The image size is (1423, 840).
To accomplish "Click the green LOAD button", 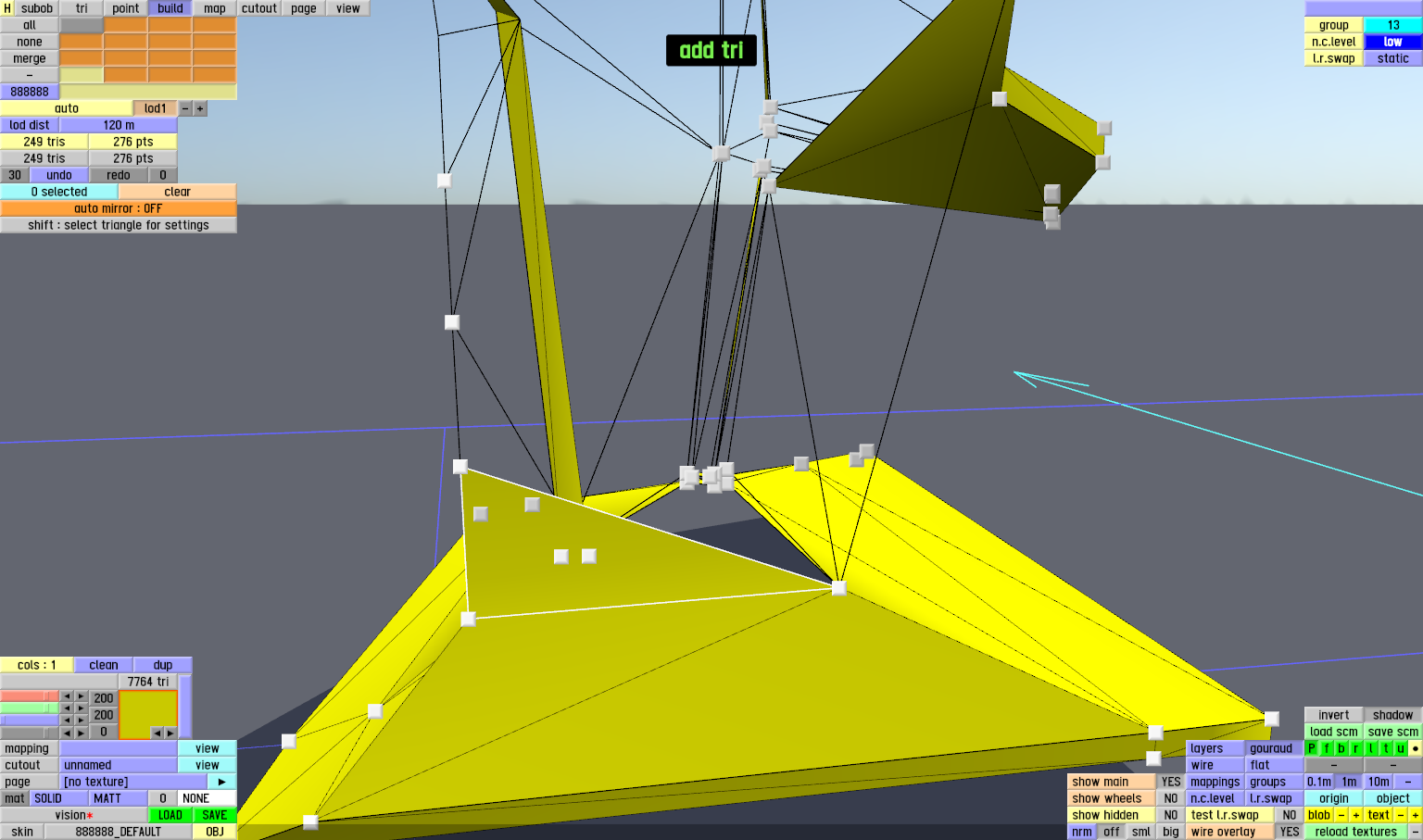I will point(170,815).
